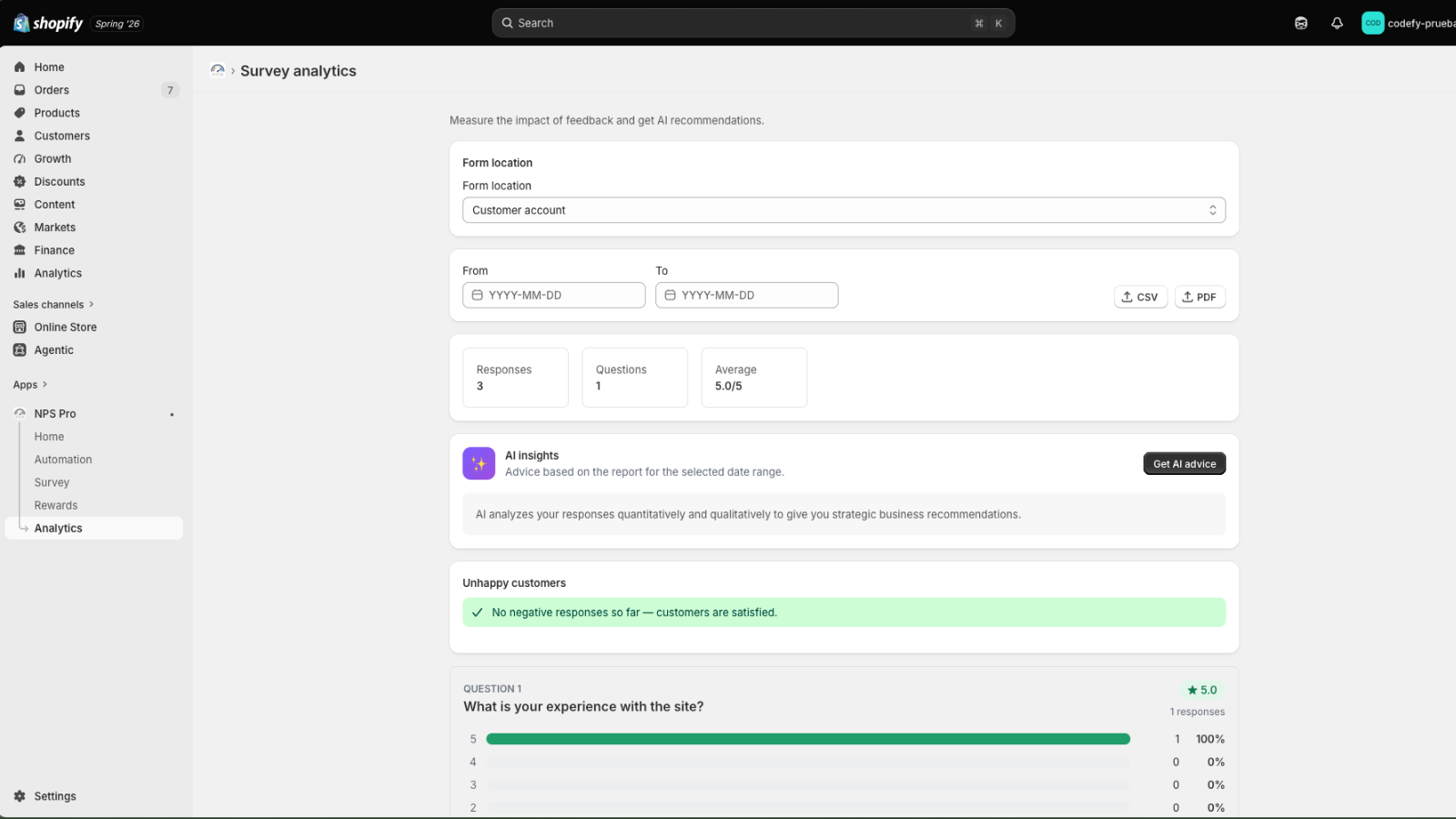Click the 5-star rating progress bar
Image resolution: width=1456 pixels, height=819 pixels.
pyautogui.click(x=808, y=739)
